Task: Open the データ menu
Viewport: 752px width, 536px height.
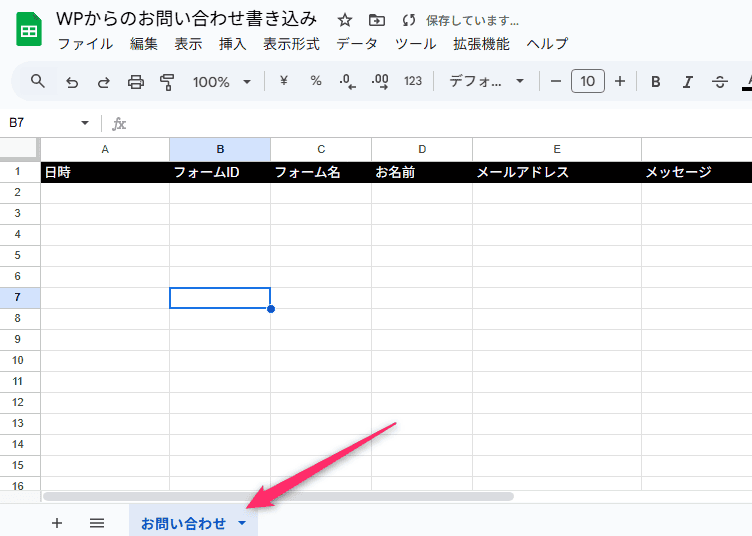Action: pyautogui.click(x=357, y=44)
